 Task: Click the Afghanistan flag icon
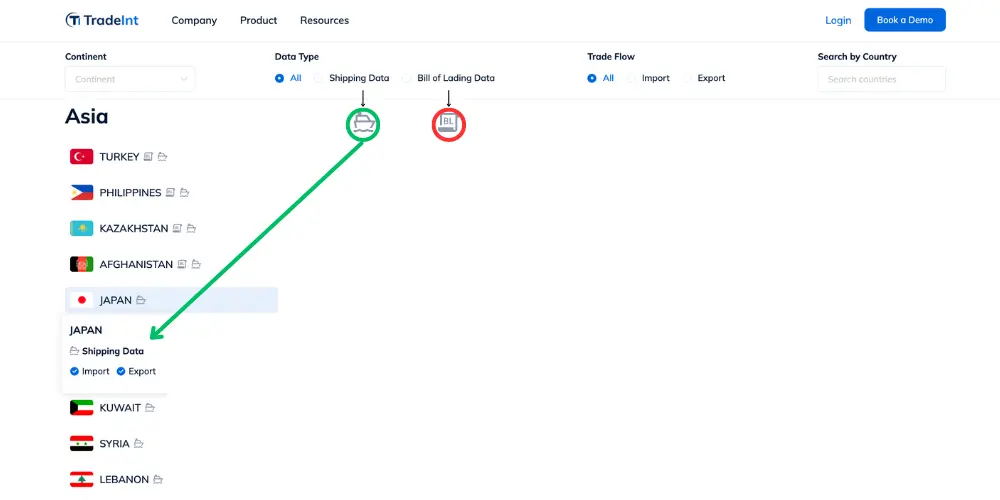[x=82, y=264]
